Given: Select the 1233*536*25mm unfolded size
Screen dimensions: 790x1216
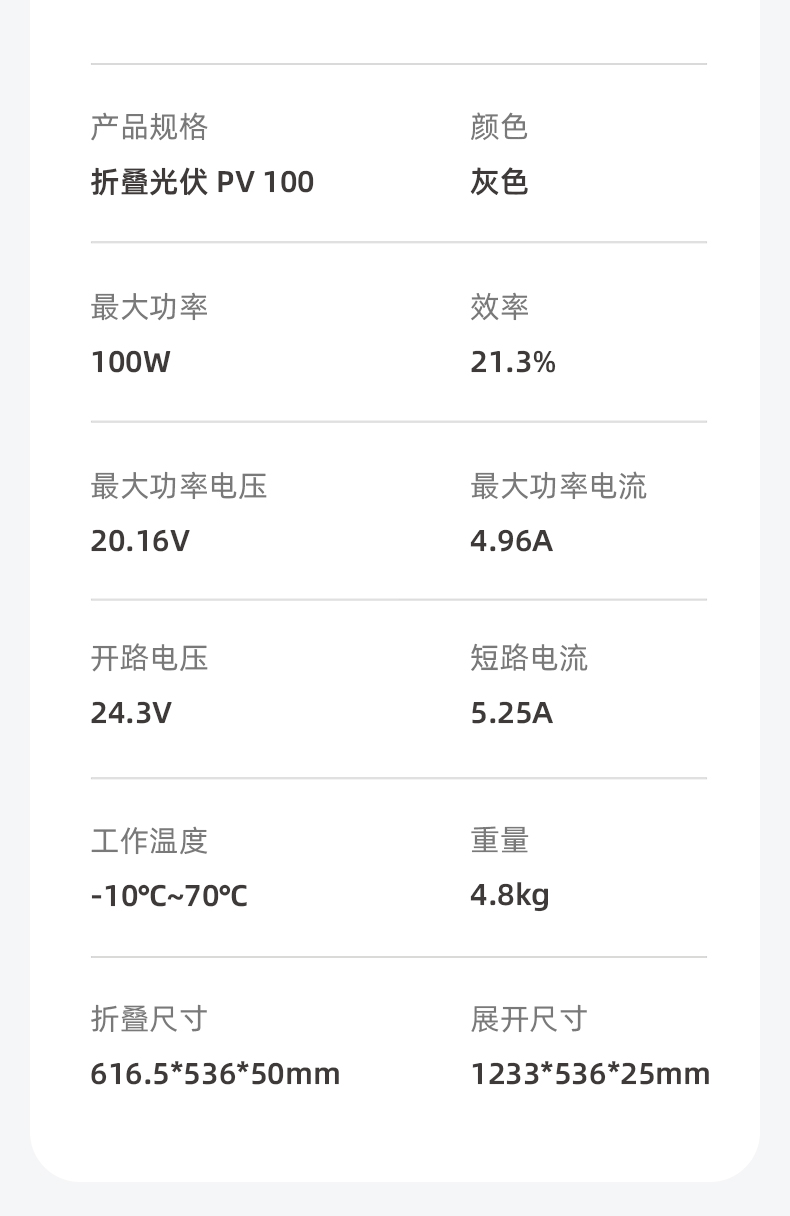Looking at the screenshot, I should point(590,1074).
